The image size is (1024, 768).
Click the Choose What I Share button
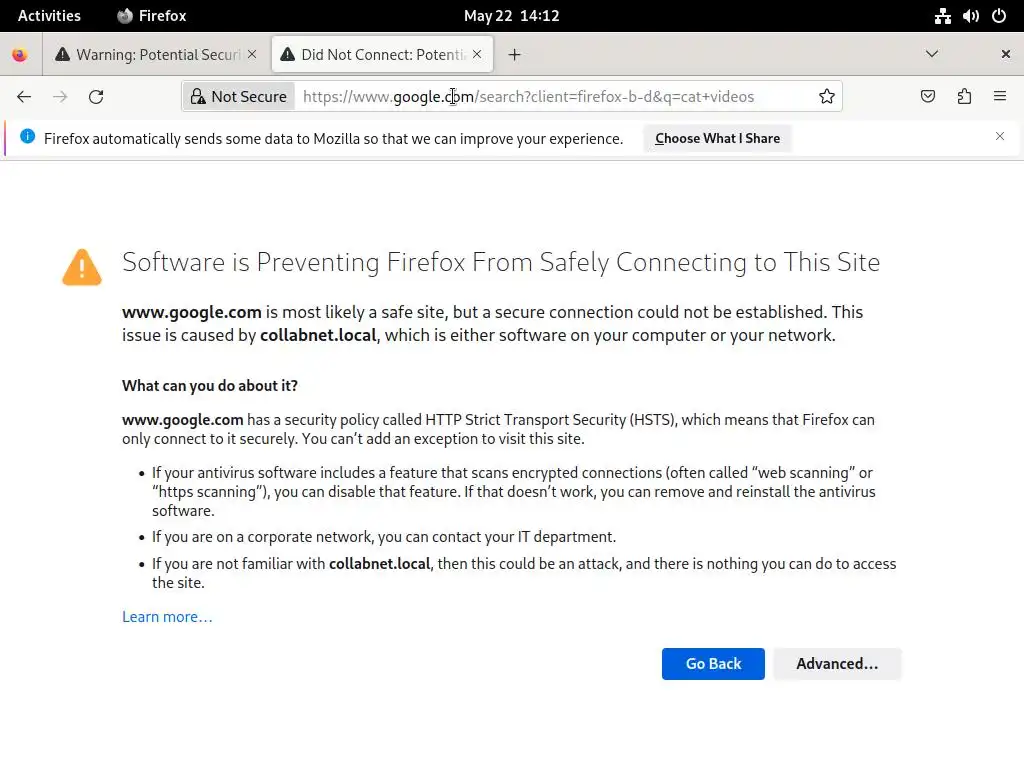pos(717,139)
